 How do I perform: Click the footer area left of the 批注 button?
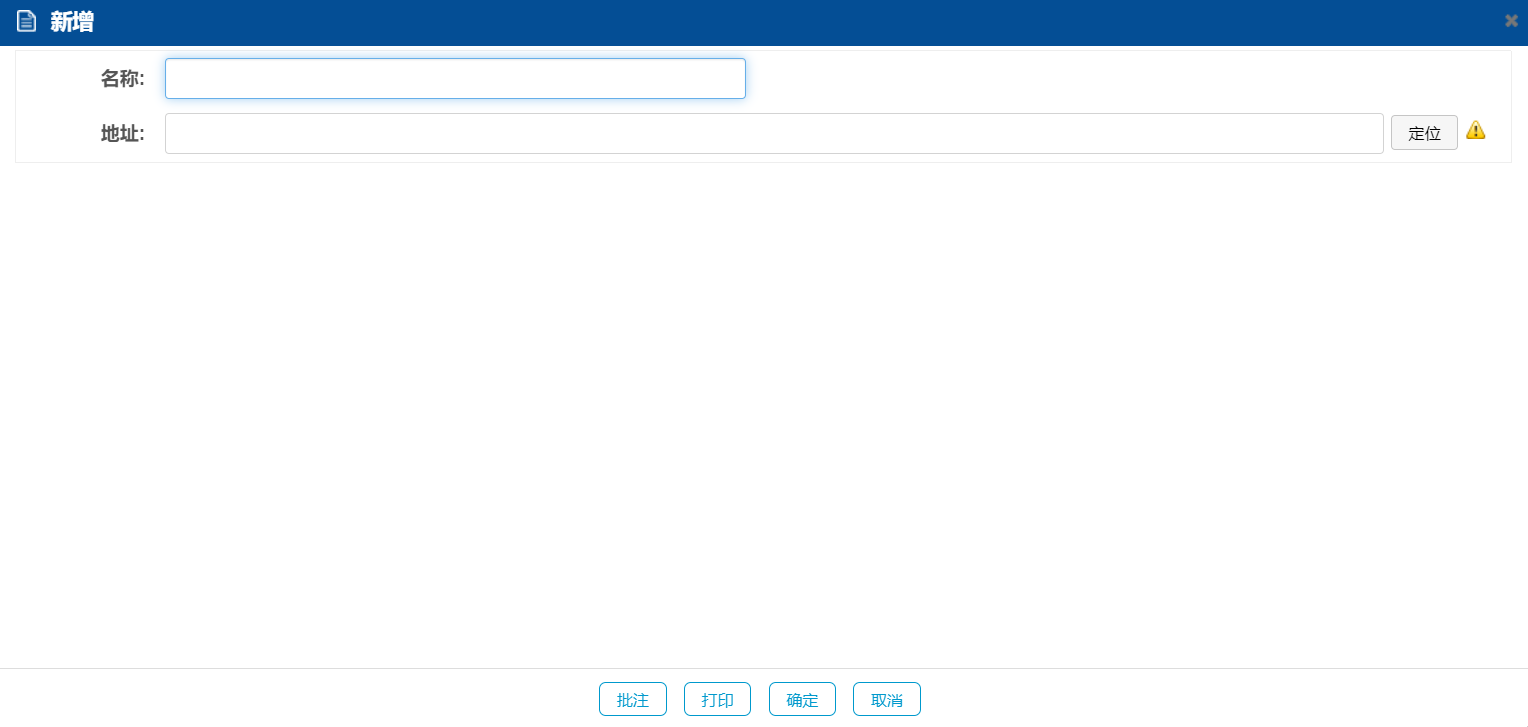(x=300, y=699)
